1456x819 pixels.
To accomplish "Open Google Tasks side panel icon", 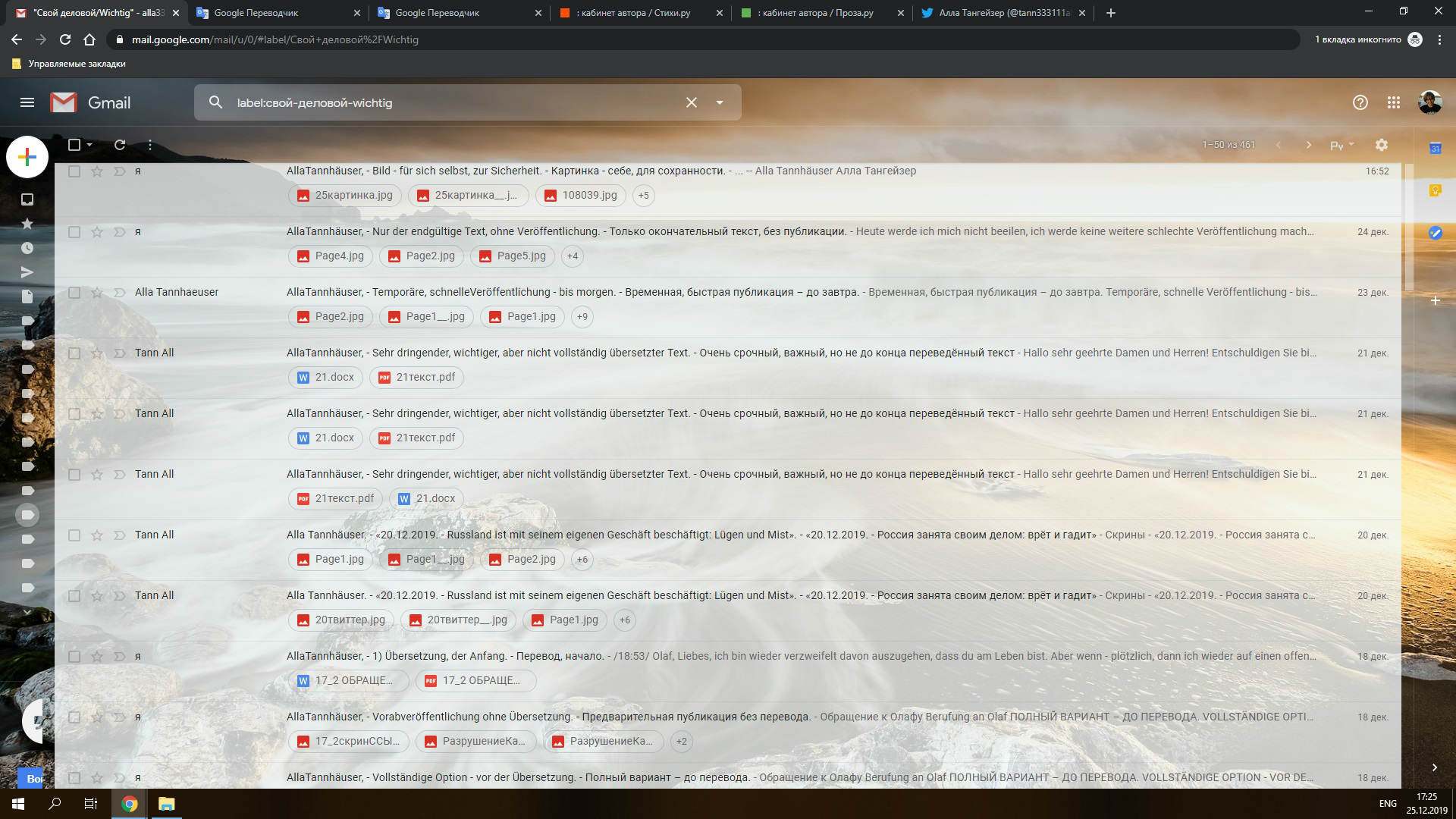I will [1436, 233].
